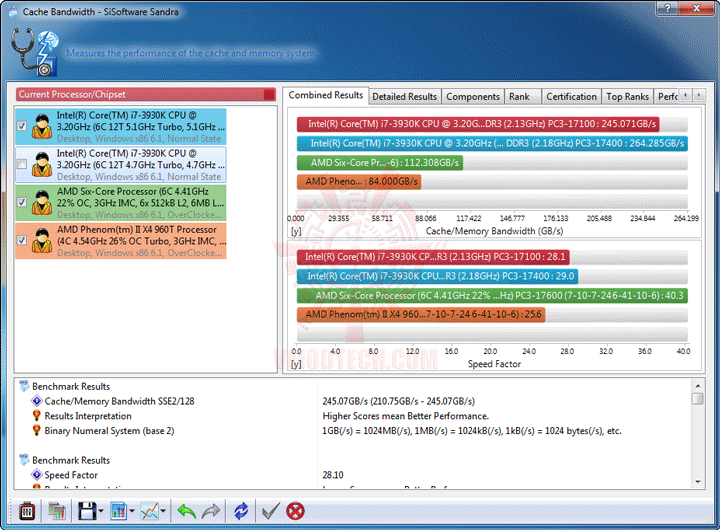The image size is (720, 530).
Task: Open the line graph icon dropdown arrow
Action: pyautogui.click(x=163, y=511)
